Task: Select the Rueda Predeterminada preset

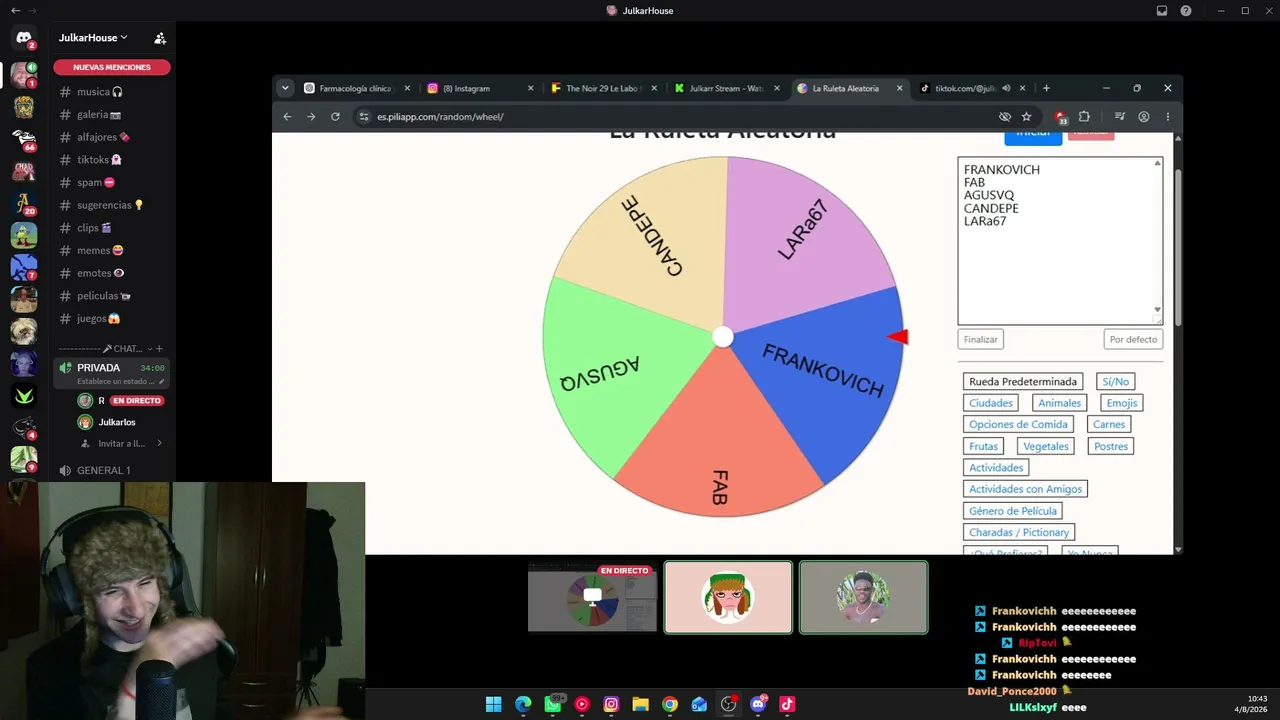Action: click(x=1023, y=382)
